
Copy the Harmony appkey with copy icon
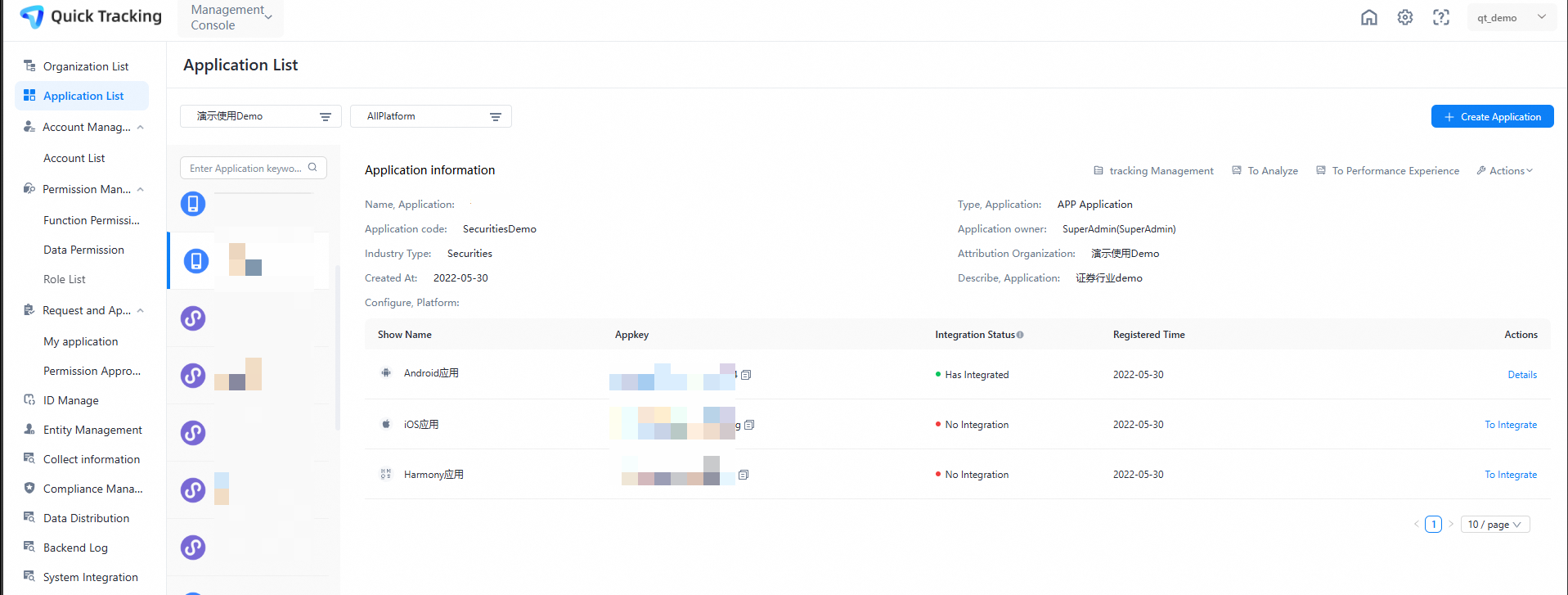tap(744, 475)
